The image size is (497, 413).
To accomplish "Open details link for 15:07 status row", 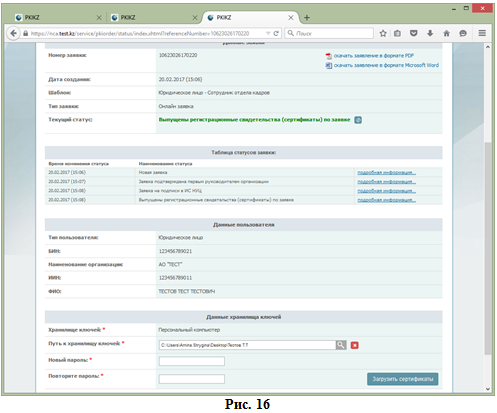I will click(386, 182).
